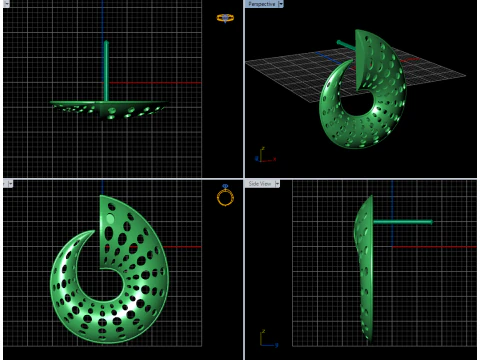Open the Perspective viewport dropdown arrow

click(281, 4)
